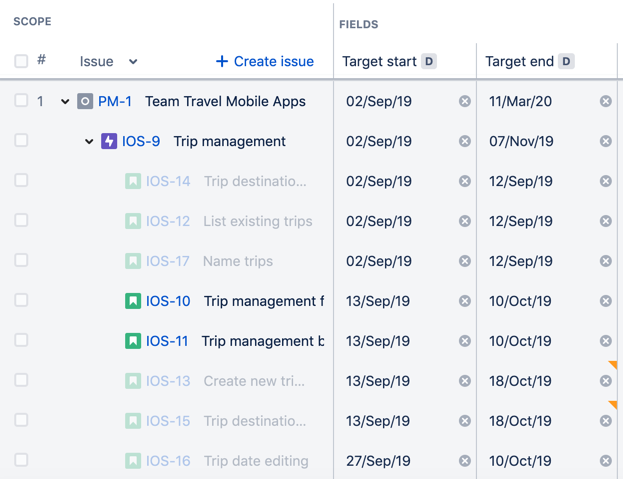Image resolution: width=623 pixels, height=479 pixels.
Task: Collapse the PM-1 Team Travel Mobile Apps row
Action: (x=65, y=102)
